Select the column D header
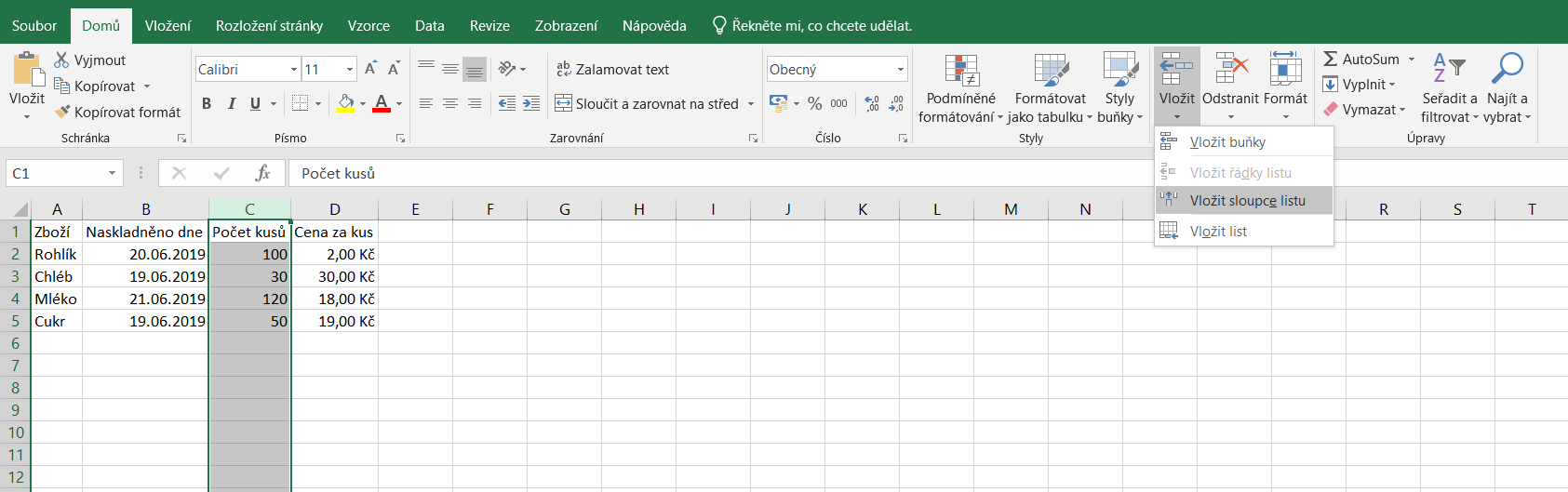1568x492 pixels. pyautogui.click(x=335, y=209)
